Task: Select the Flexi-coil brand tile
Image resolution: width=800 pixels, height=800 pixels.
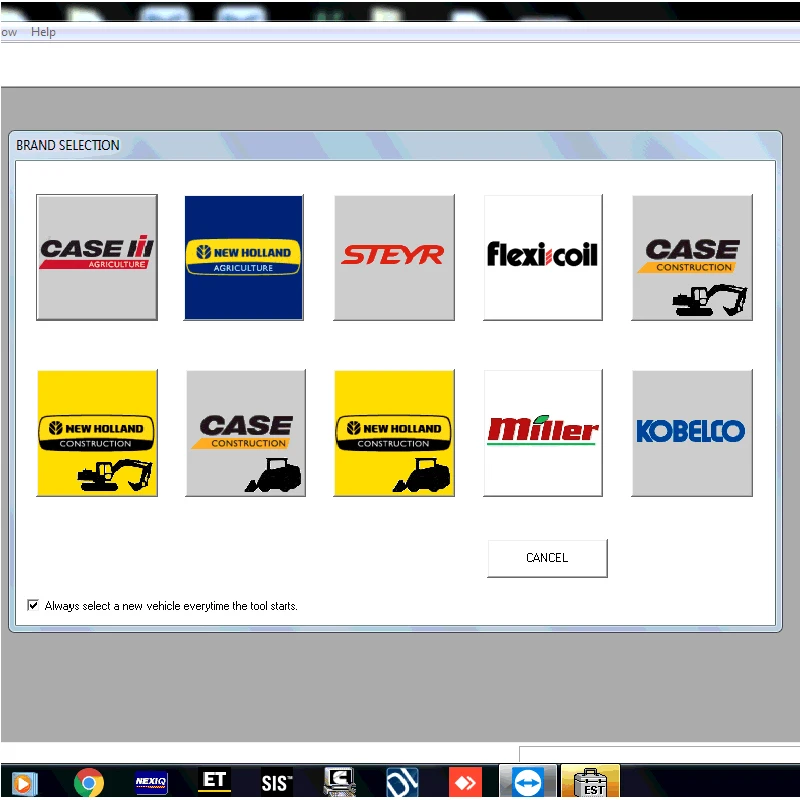Action: coord(543,257)
